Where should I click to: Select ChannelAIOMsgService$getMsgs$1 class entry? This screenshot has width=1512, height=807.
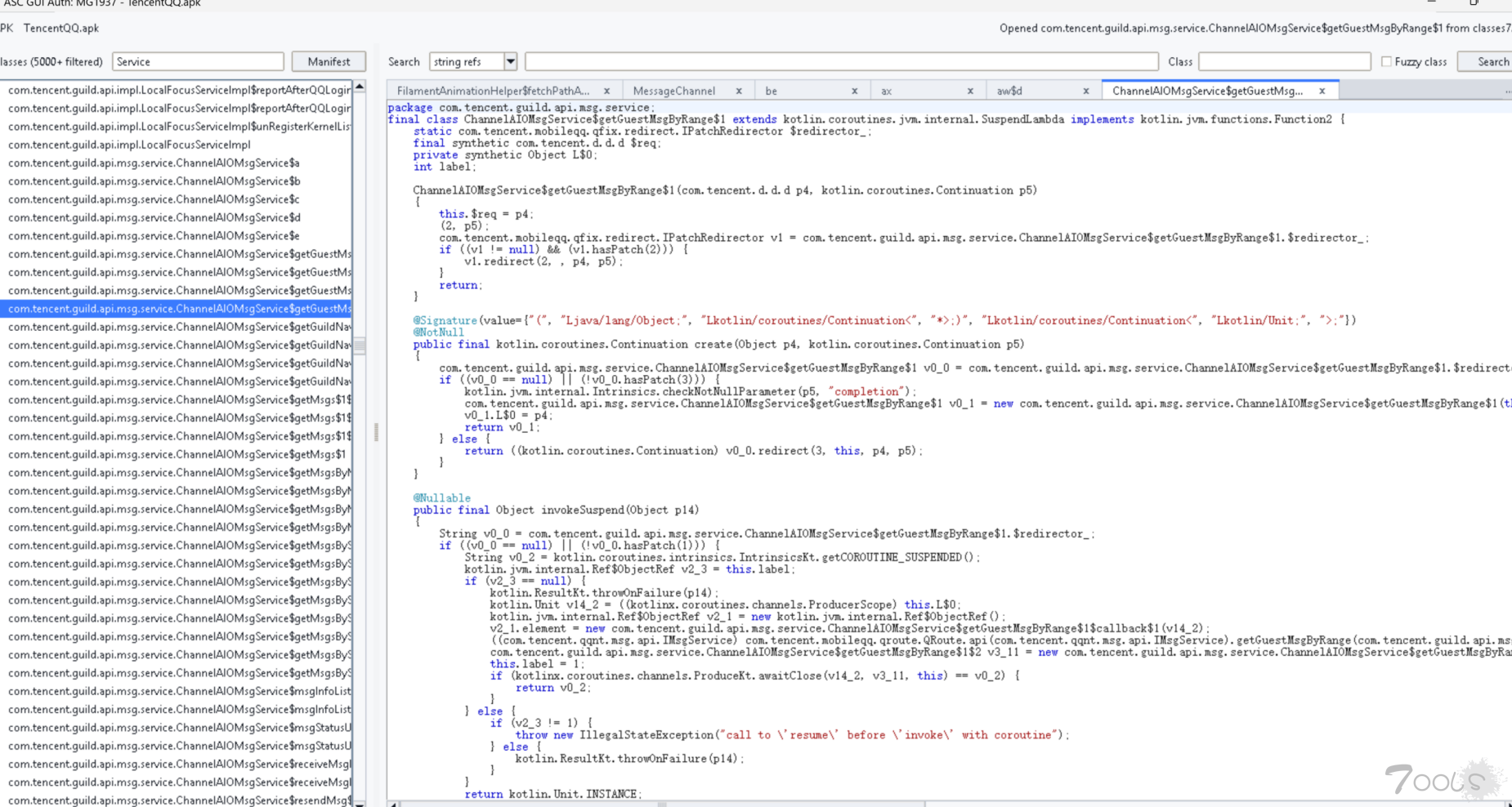click(176, 454)
